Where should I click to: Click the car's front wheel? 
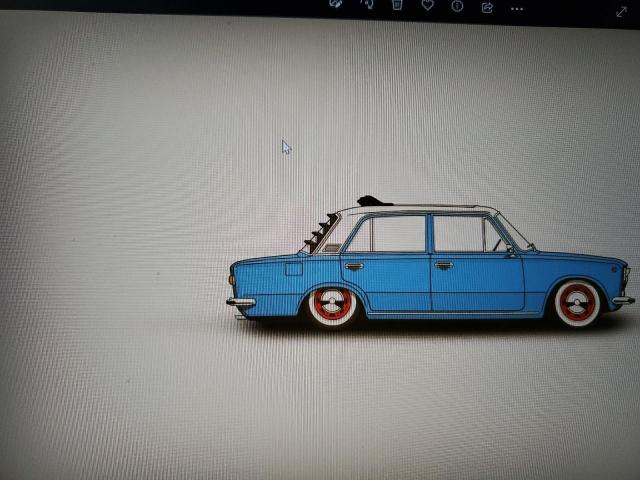[577, 303]
